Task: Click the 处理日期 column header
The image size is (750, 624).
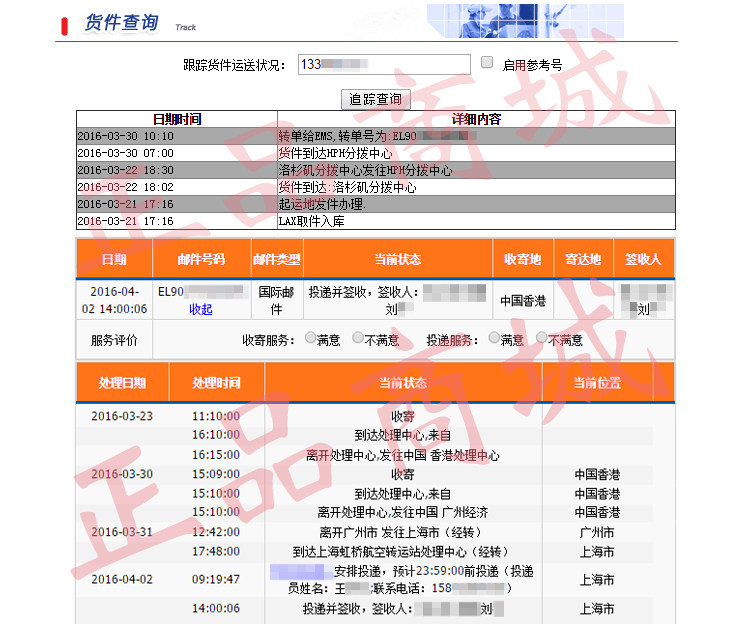Action: click(122, 383)
